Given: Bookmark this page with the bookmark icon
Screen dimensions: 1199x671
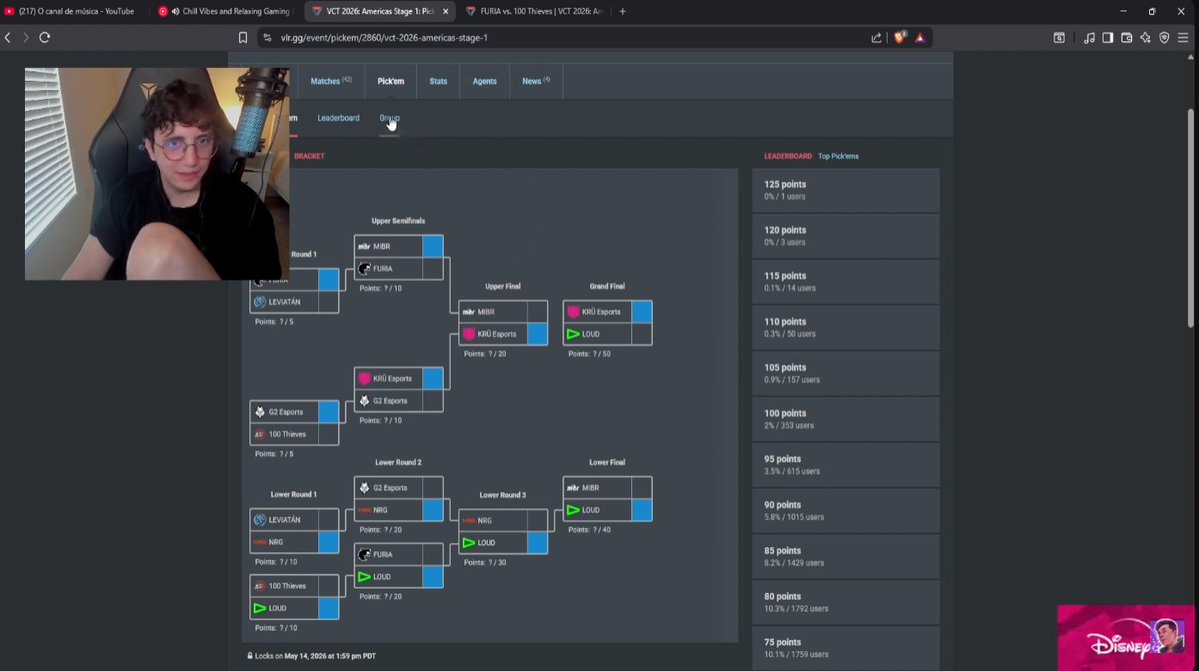Looking at the screenshot, I should coord(243,37).
